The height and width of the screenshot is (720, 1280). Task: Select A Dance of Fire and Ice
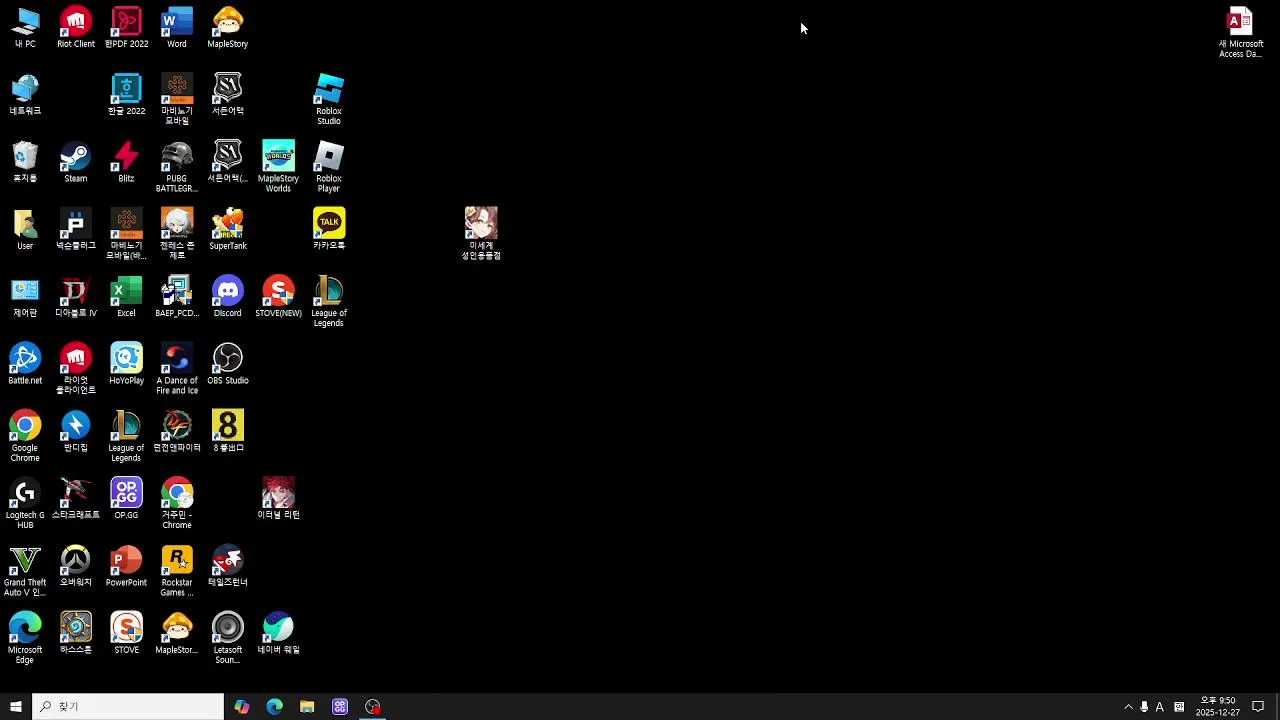177,369
